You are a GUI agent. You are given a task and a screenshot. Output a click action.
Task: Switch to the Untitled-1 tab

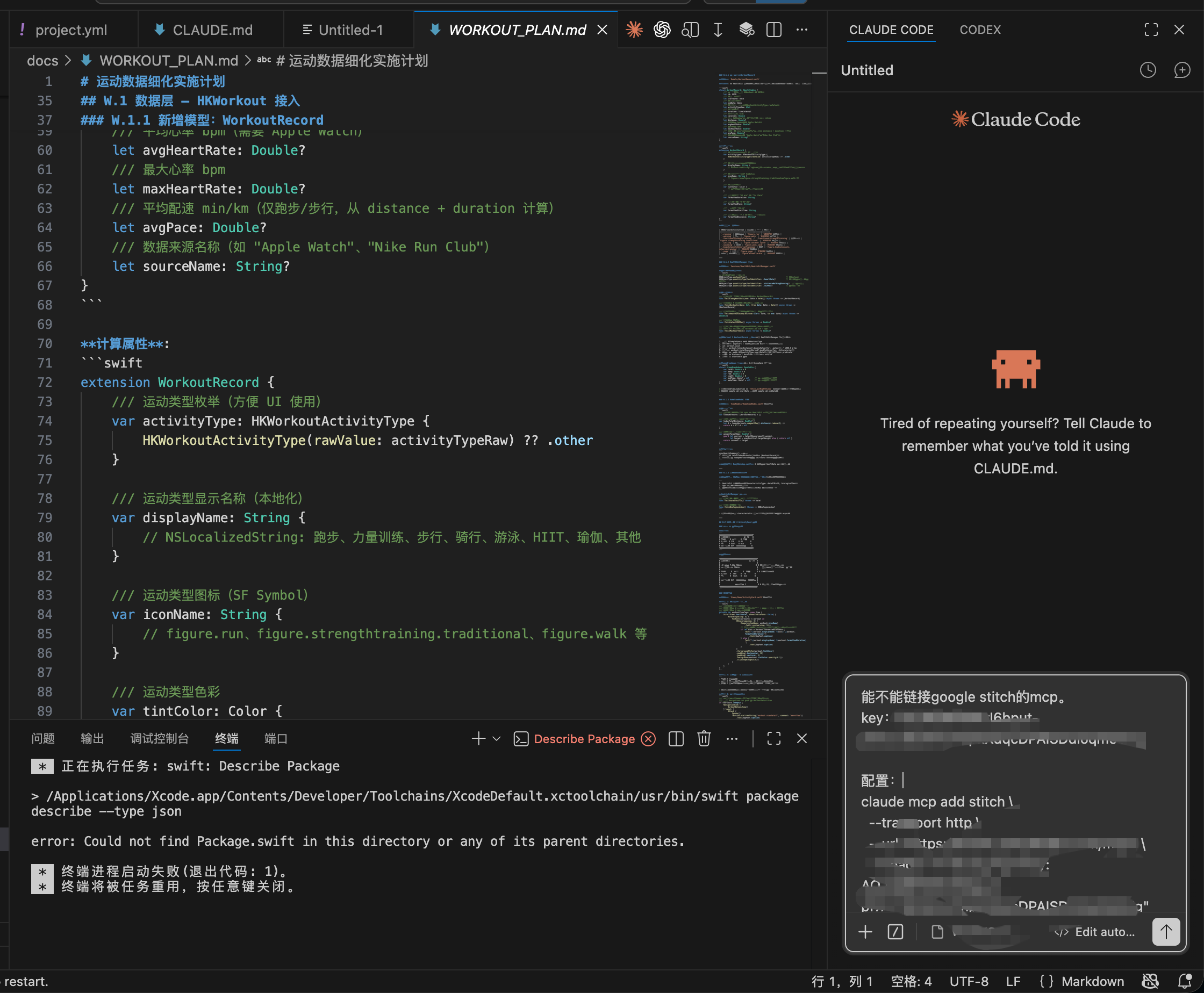tap(350, 30)
